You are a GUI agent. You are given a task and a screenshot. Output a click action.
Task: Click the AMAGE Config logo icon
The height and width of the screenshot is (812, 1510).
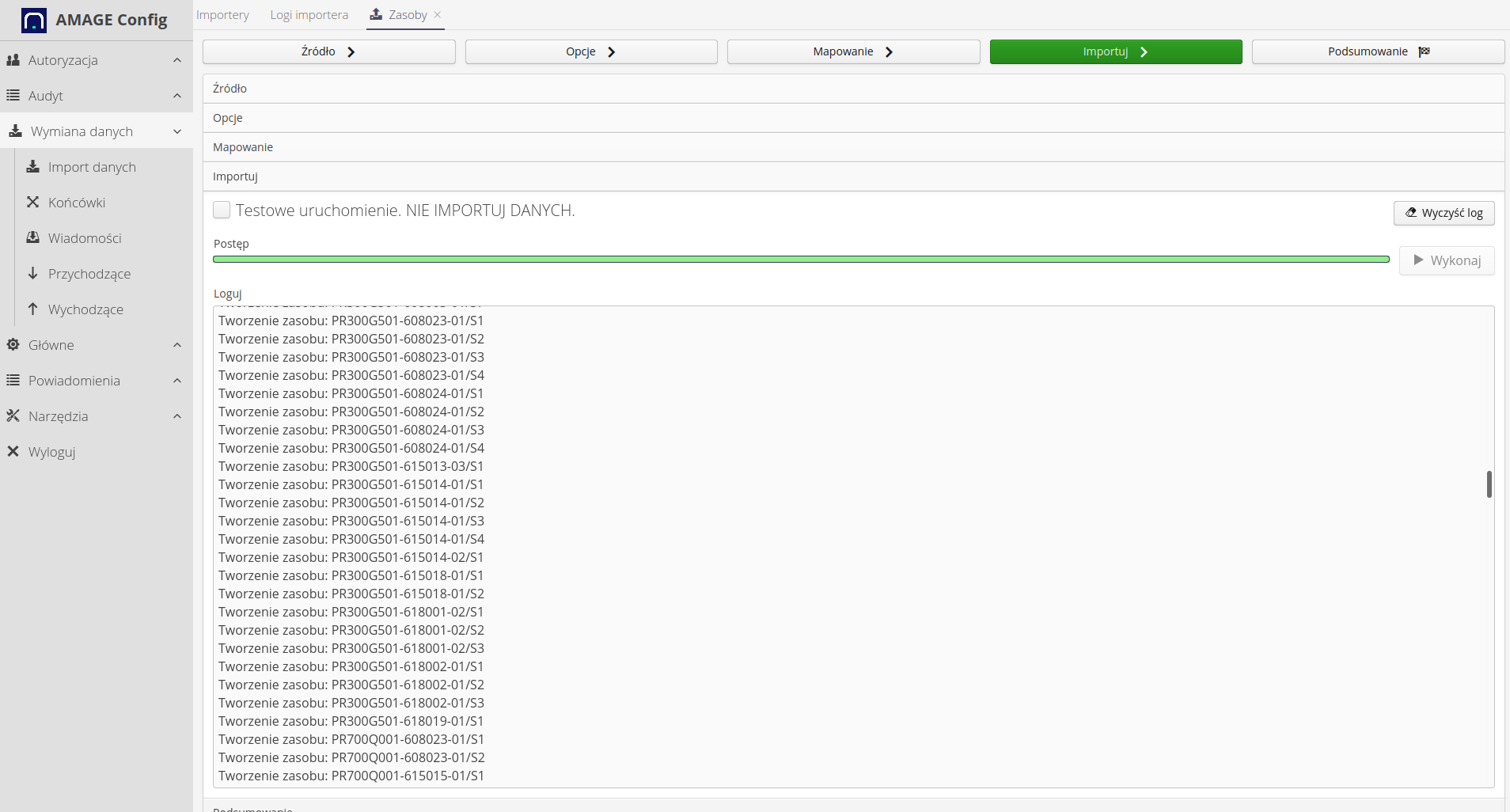[x=34, y=21]
